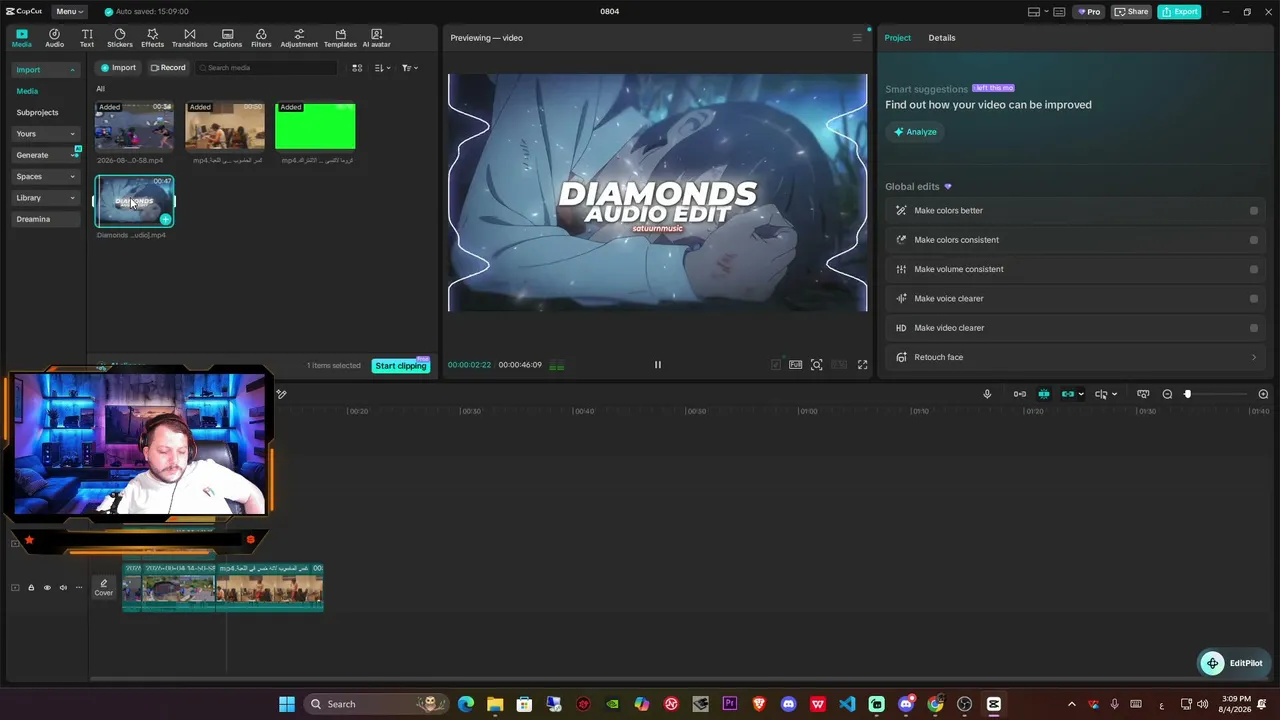1280x720 pixels.
Task: Enter full screen preview mode
Action: coord(863,365)
